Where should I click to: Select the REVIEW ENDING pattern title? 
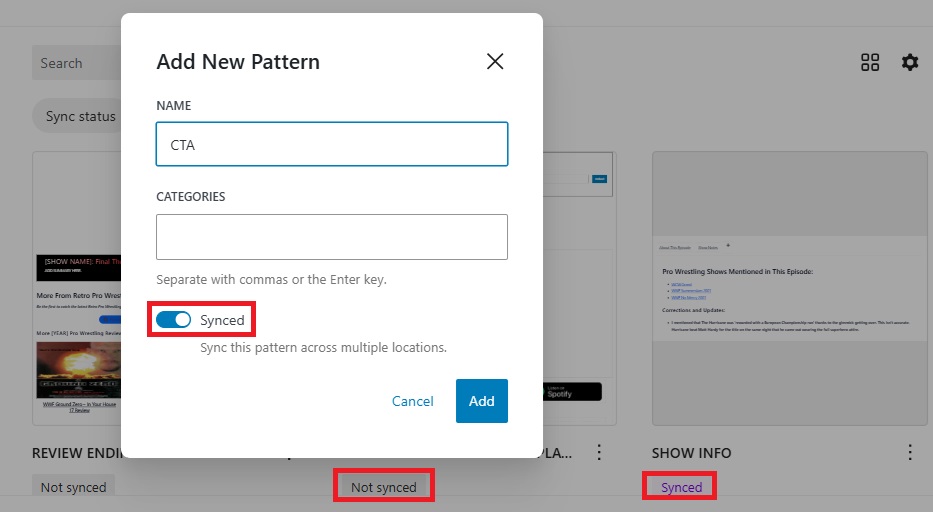[x=76, y=452]
